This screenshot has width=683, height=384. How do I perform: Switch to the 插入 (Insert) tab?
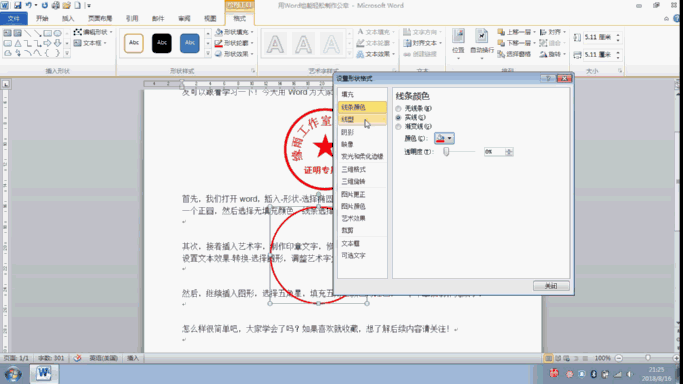click(x=68, y=18)
